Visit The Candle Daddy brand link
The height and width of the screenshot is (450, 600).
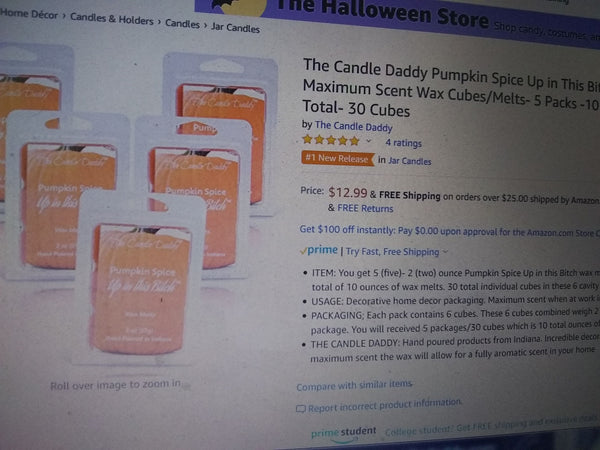click(x=353, y=126)
